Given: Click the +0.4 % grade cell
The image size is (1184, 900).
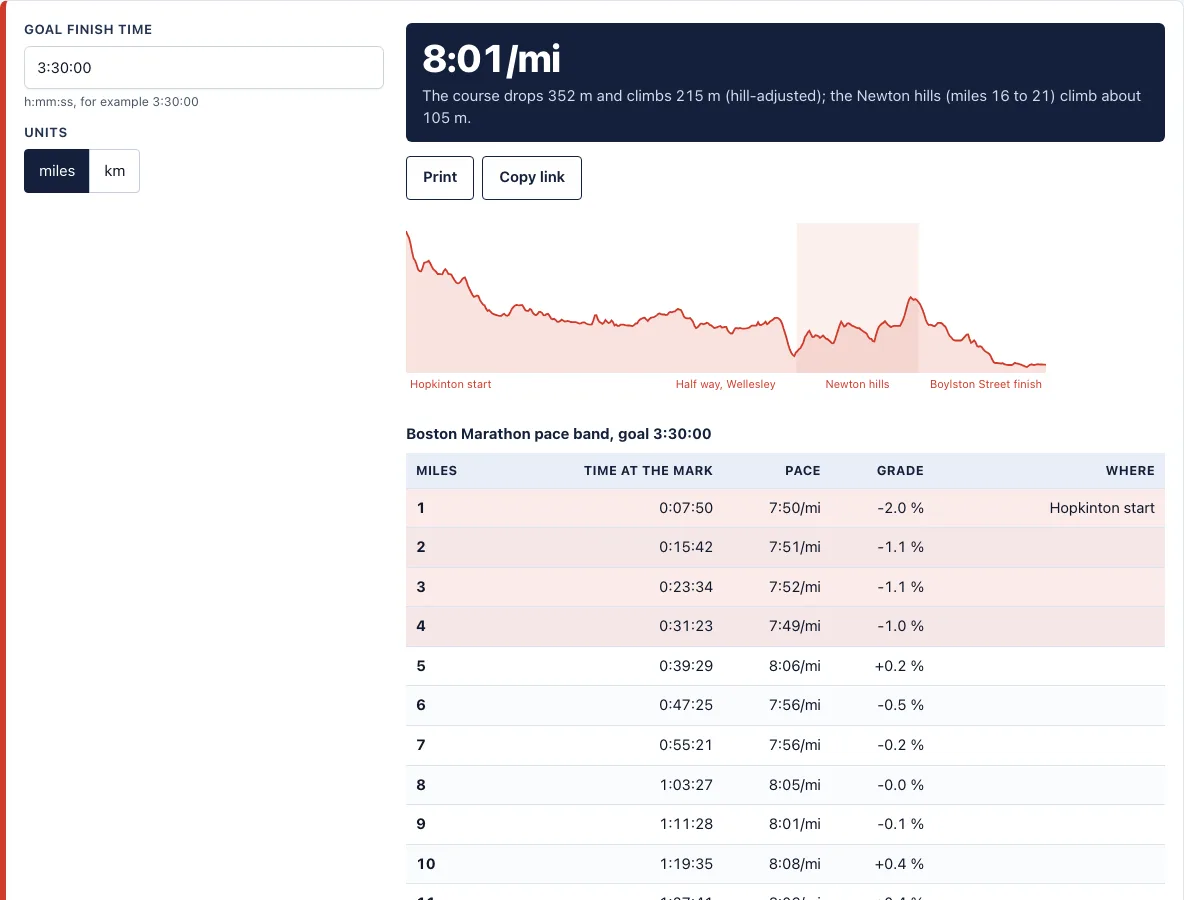Looking at the screenshot, I should [x=899, y=865].
